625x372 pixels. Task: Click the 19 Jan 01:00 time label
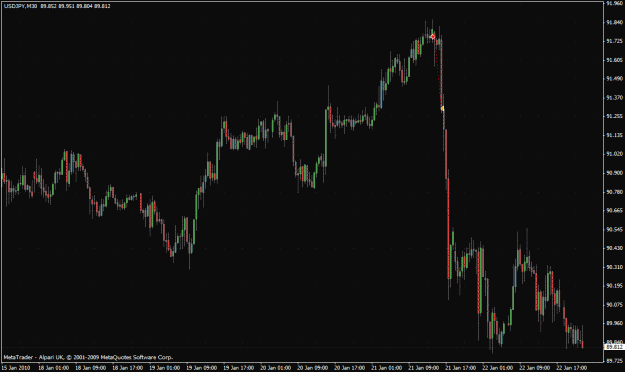pos(164,368)
